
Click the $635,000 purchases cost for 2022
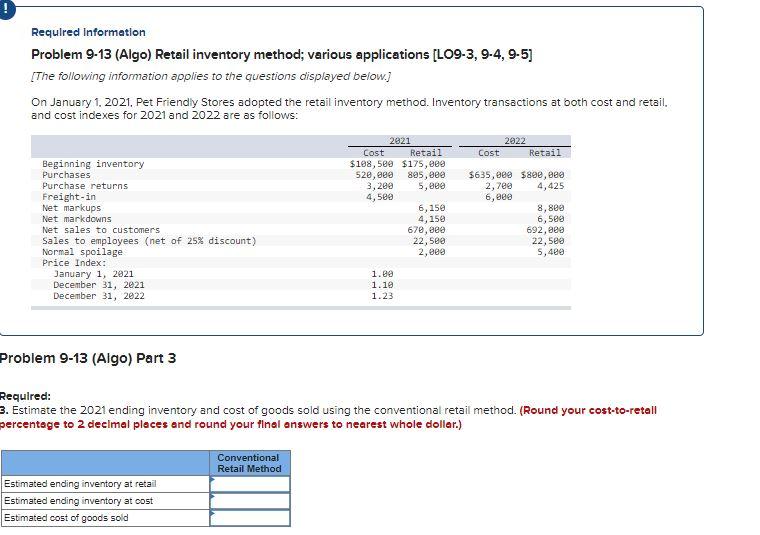[x=491, y=175]
